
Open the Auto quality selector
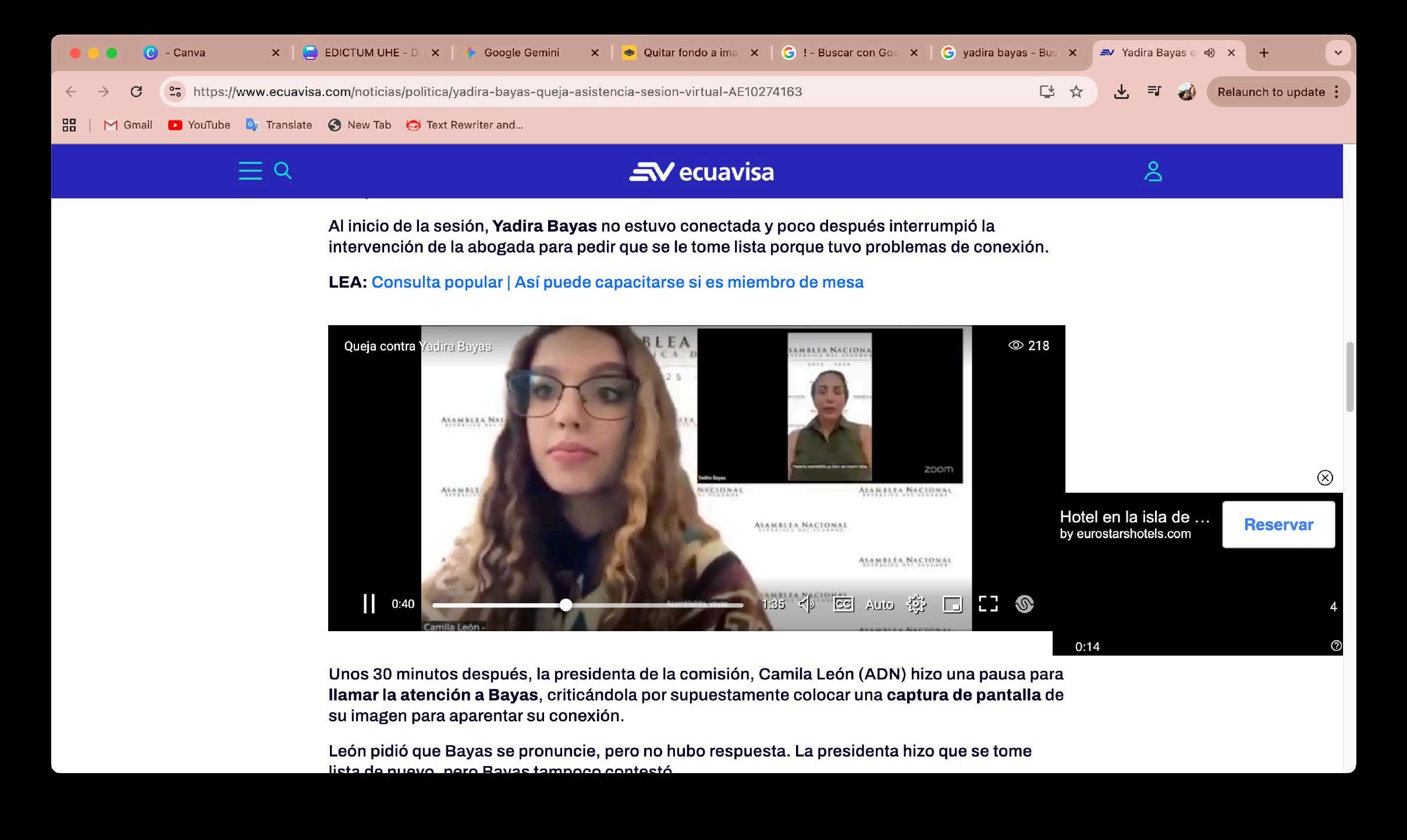[x=879, y=604]
